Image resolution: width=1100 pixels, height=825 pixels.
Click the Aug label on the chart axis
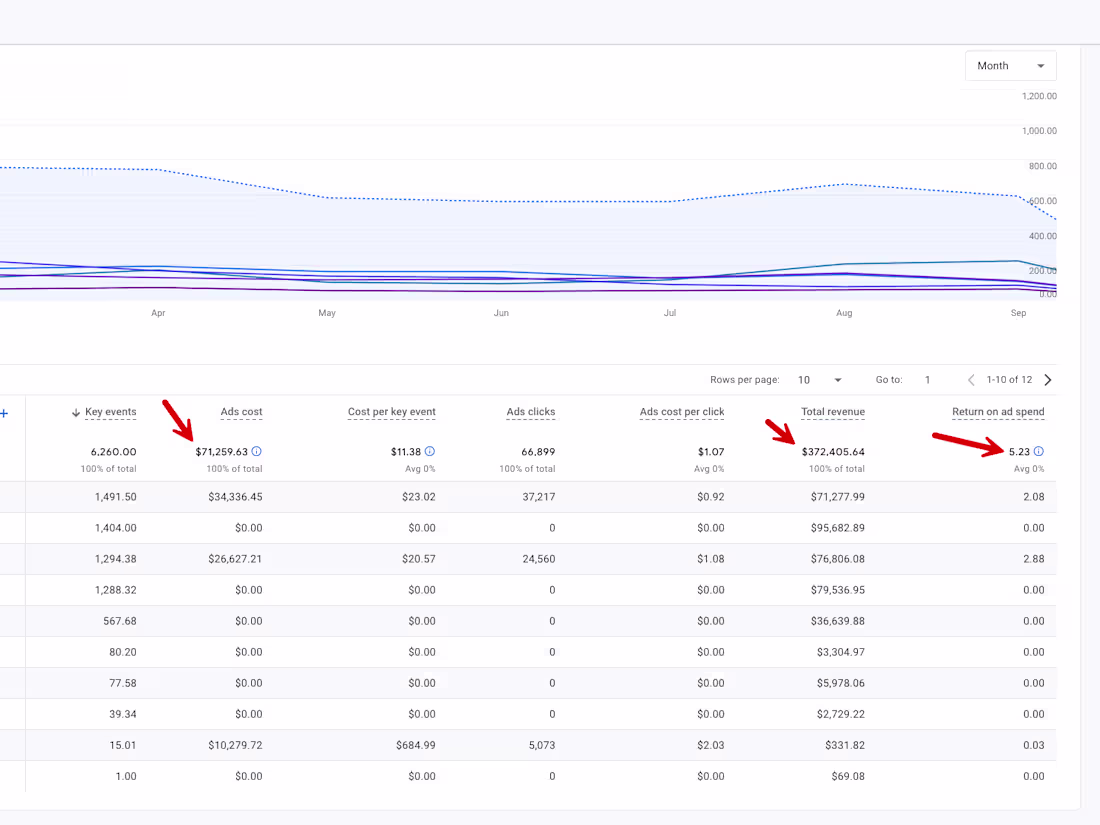pyautogui.click(x=844, y=312)
